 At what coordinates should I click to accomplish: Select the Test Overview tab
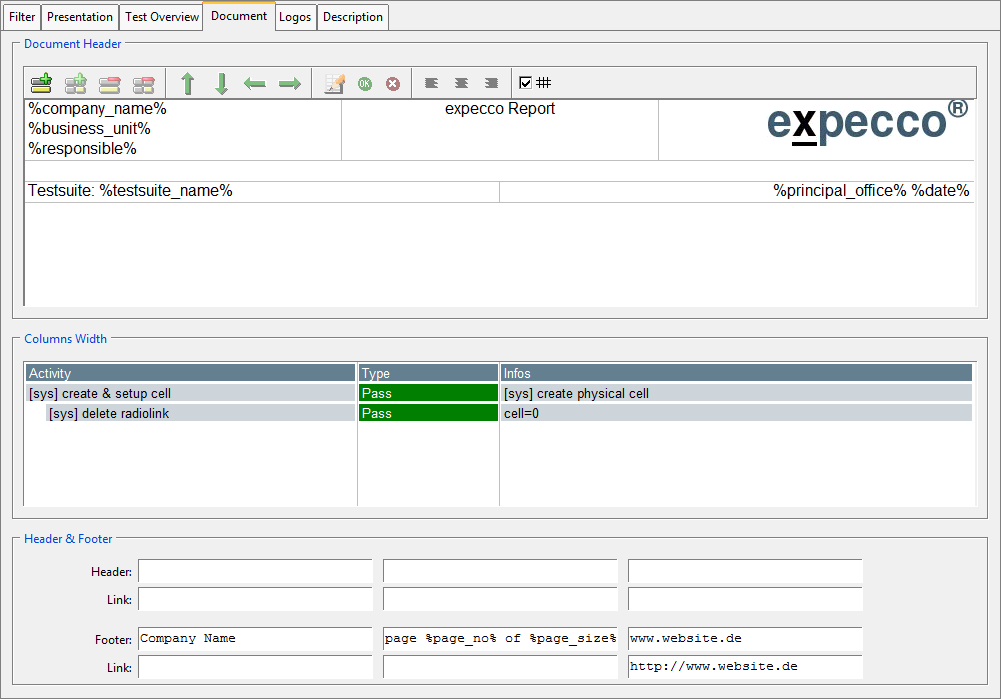161,17
